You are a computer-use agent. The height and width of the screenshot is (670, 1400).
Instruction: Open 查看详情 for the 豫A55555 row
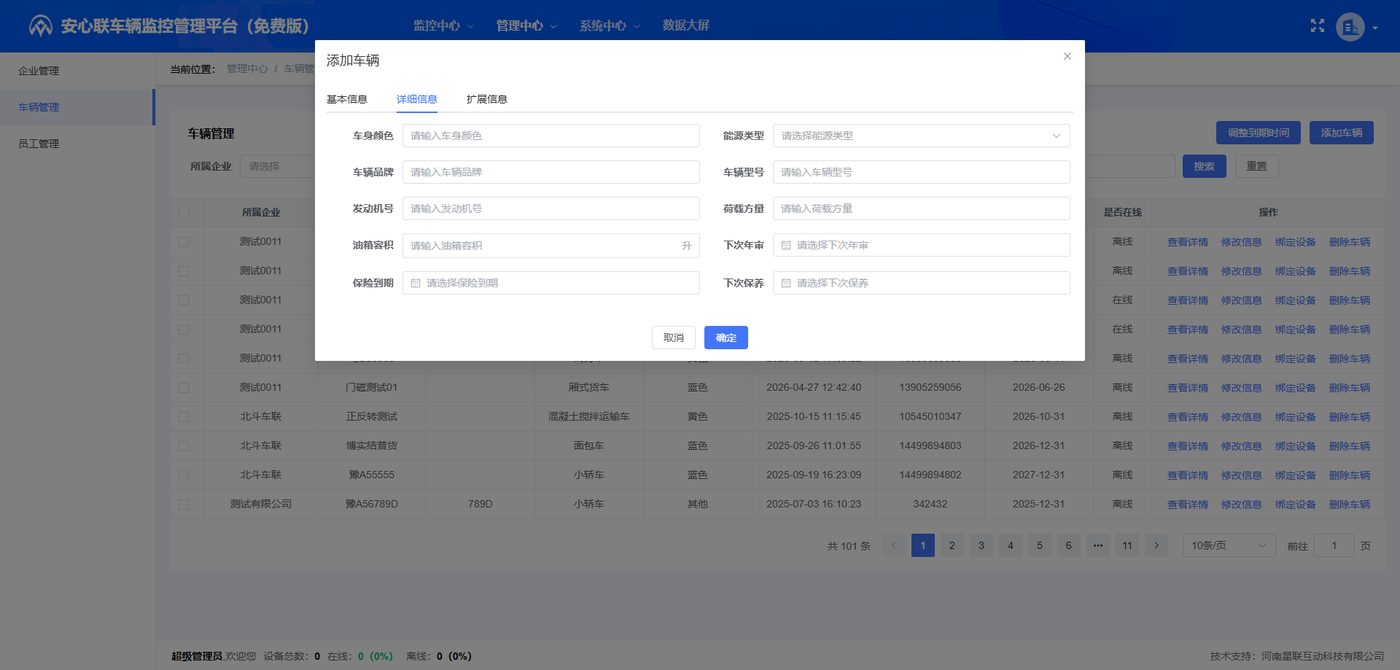pyautogui.click(x=1188, y=475)
